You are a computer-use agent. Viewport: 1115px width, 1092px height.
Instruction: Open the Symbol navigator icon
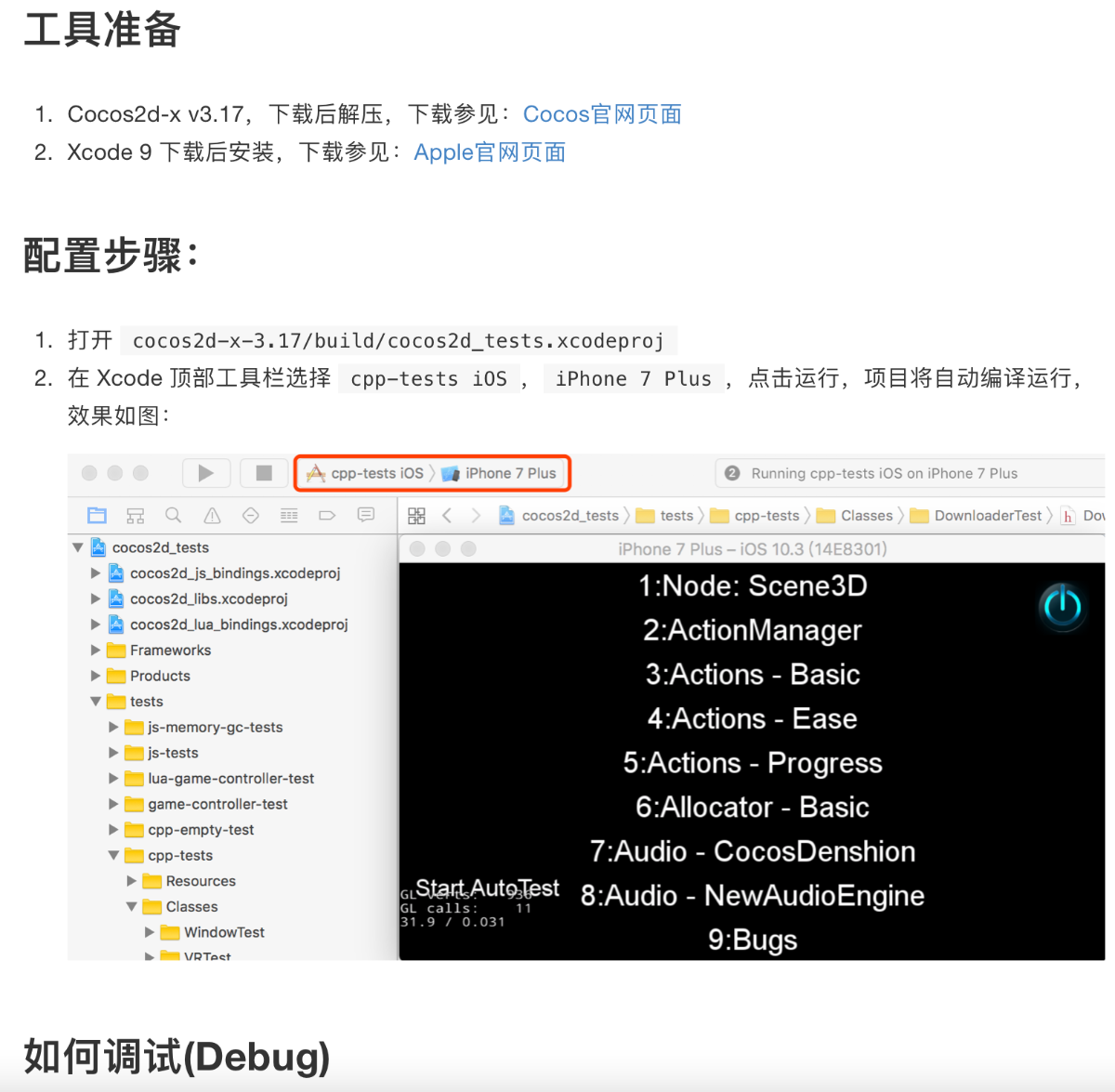click(136, 515)
